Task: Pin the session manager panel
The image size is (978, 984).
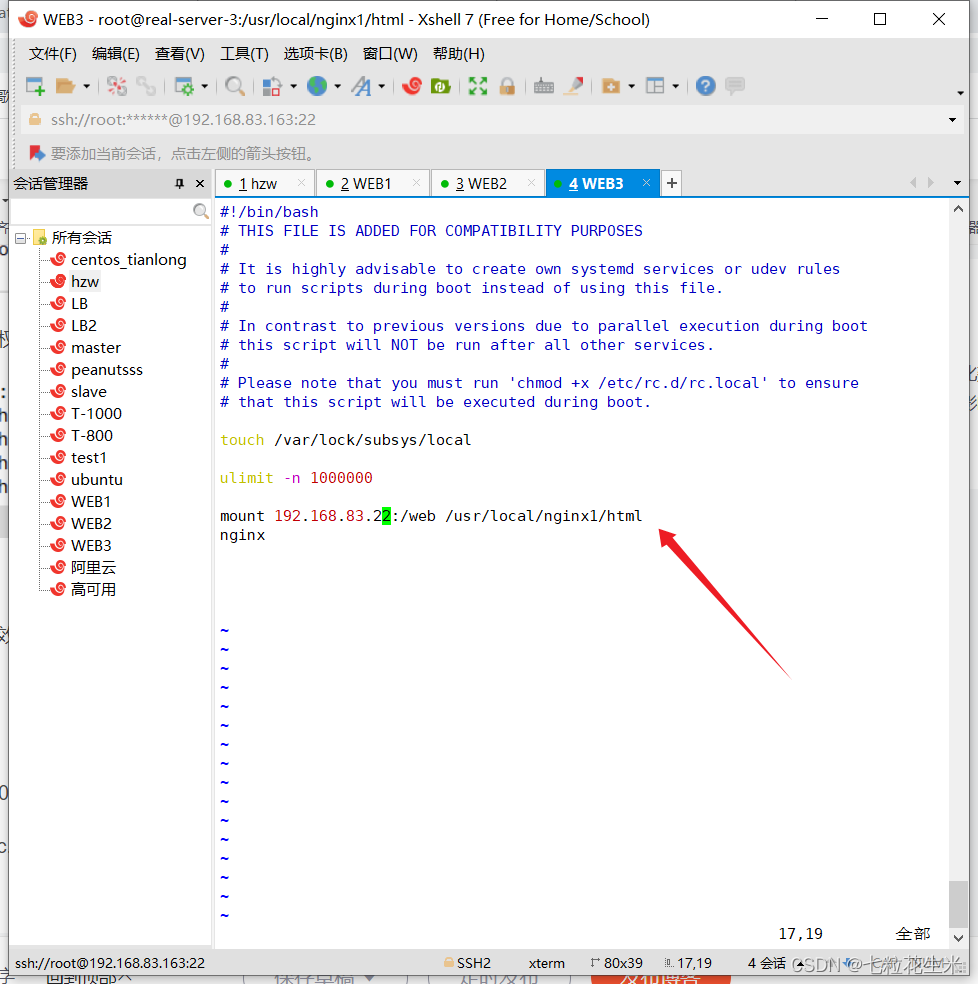Action: [180, 183]
